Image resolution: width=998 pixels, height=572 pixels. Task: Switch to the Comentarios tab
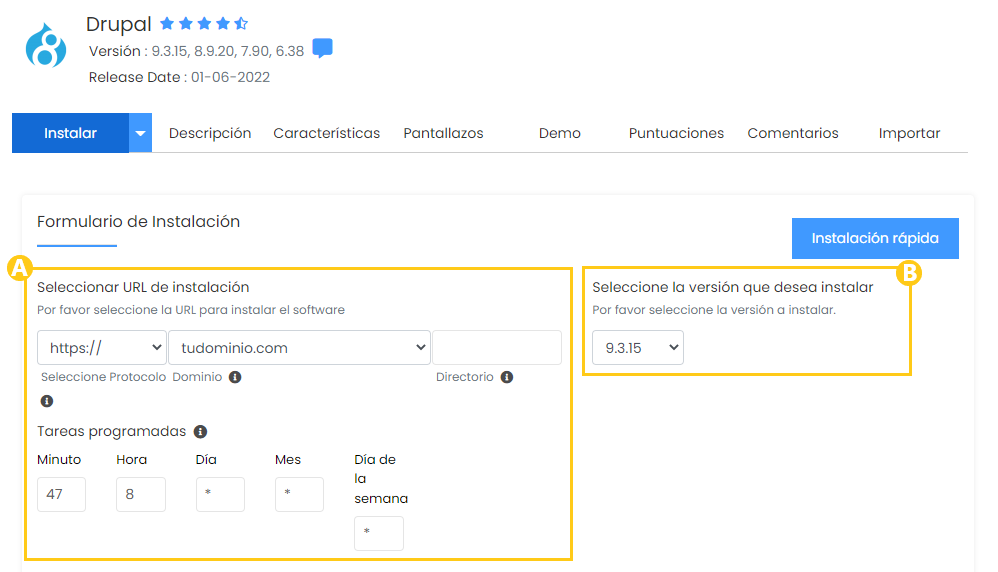793,133
